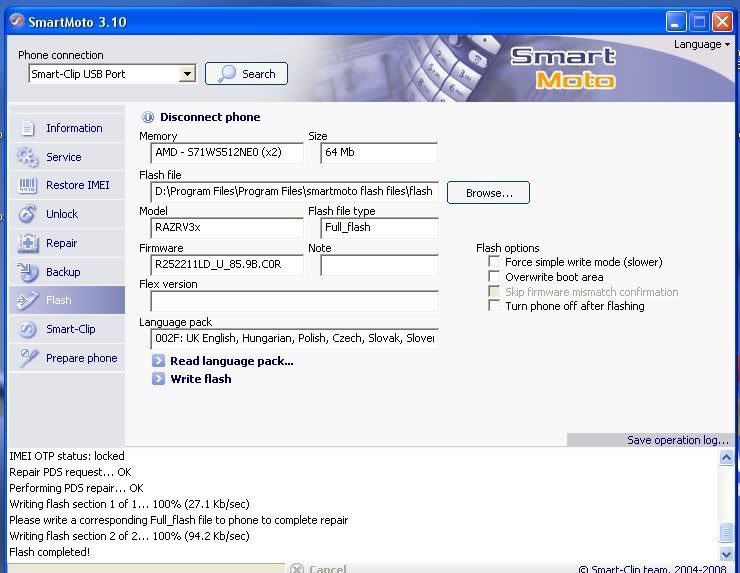Image resolution: width=740 pixels, height=573 pixels.
Task: Click log line 'Performing PDS repair... OK'
Action: click(x=76, y=488)
